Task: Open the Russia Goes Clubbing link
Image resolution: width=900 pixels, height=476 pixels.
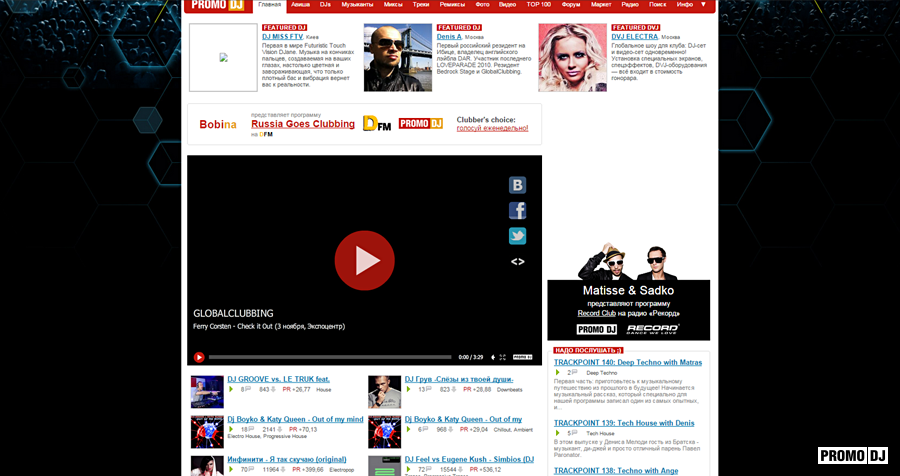Action: click(x=303, y=124)
